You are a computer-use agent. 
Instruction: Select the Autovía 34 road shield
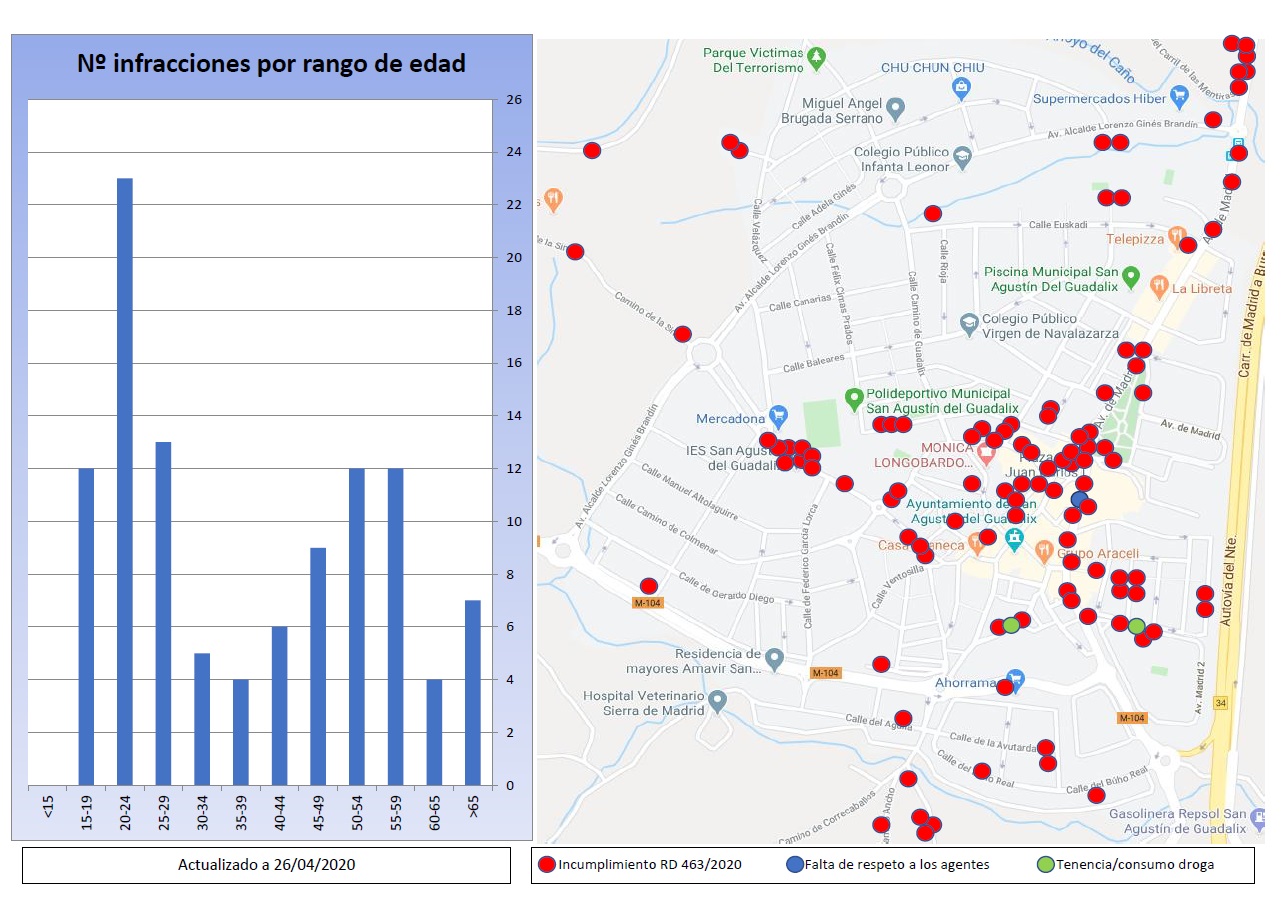coord(1220,702)
